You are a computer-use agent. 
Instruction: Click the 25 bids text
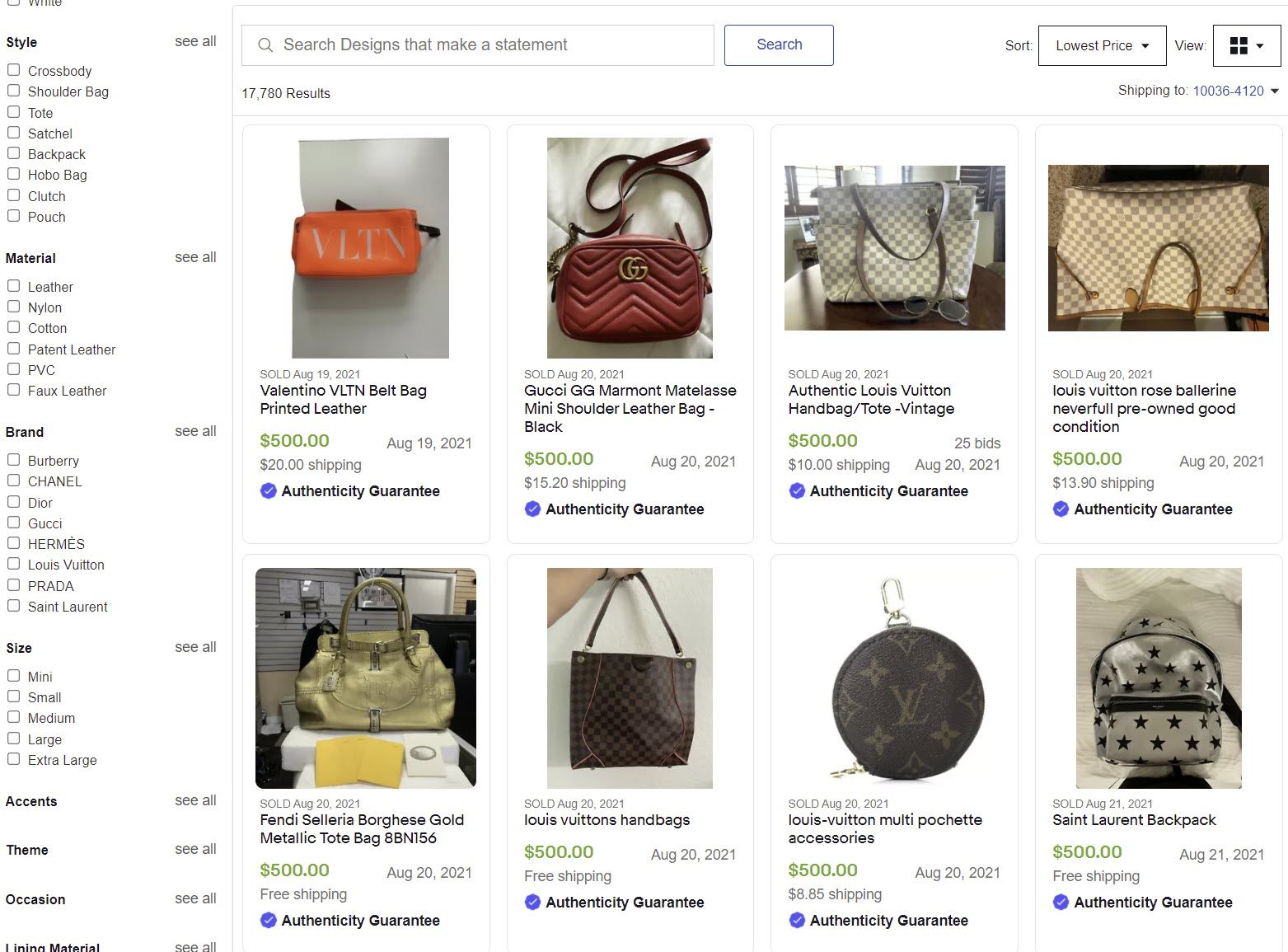pyautogui.click(x=977, y=443)
